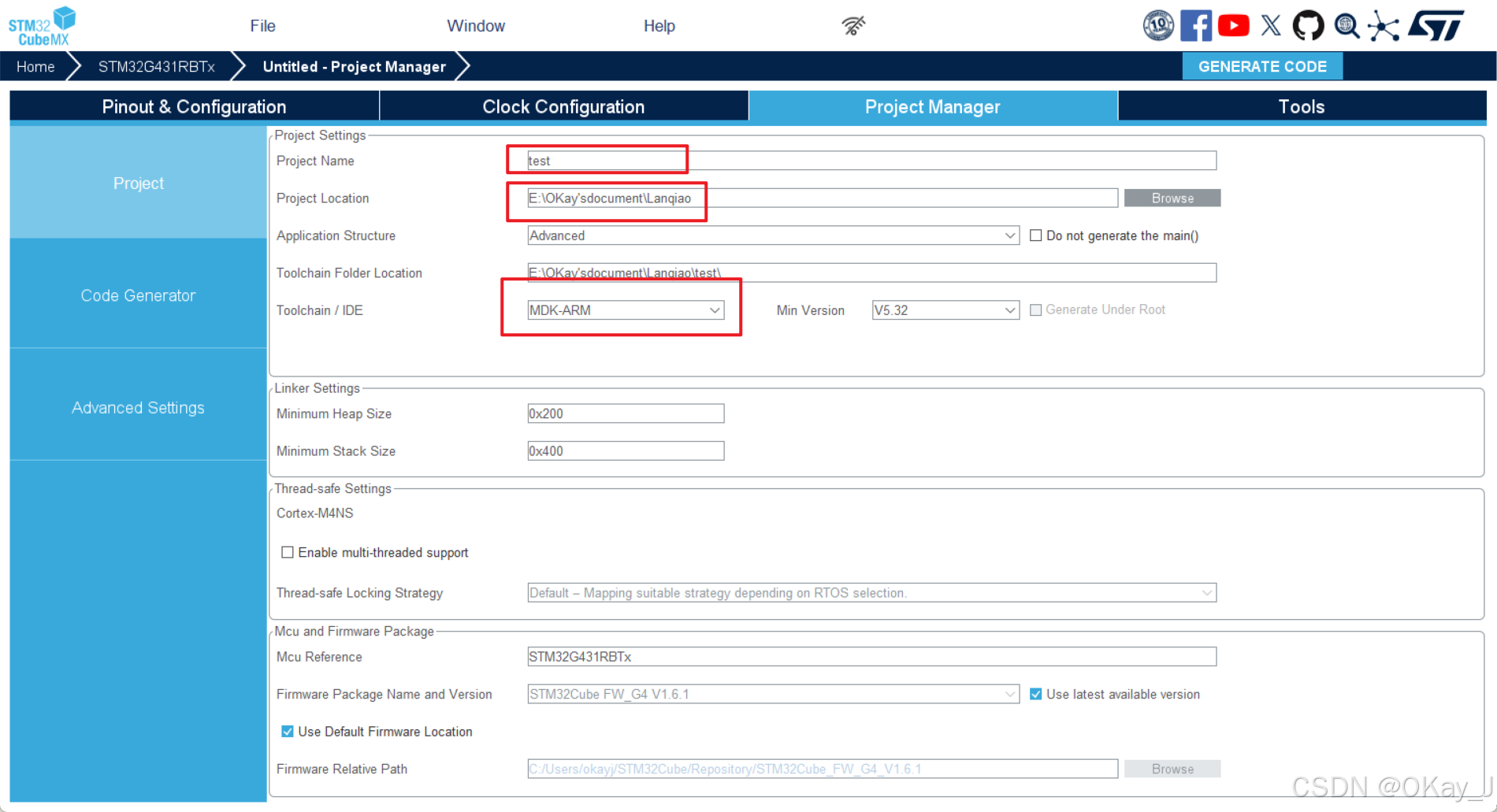The width and height of the screenshot is (1497, 812).
Task: Open Thread-safe Locking Strategy dropdown
Action: tap(871, 592)
